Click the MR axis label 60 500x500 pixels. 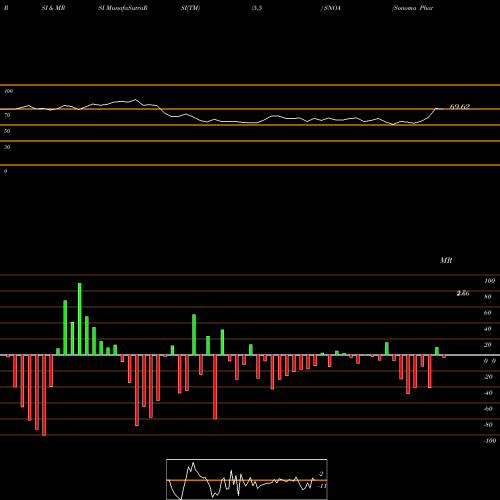[488, 313]
